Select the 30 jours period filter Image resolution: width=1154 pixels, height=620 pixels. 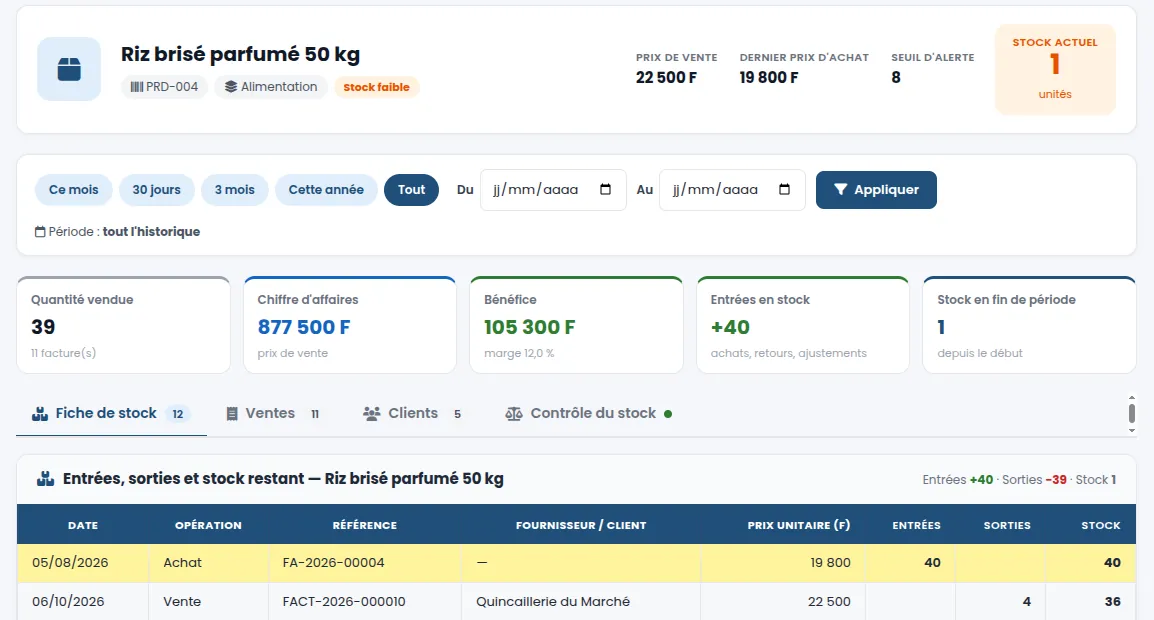[x=157, y=190]
